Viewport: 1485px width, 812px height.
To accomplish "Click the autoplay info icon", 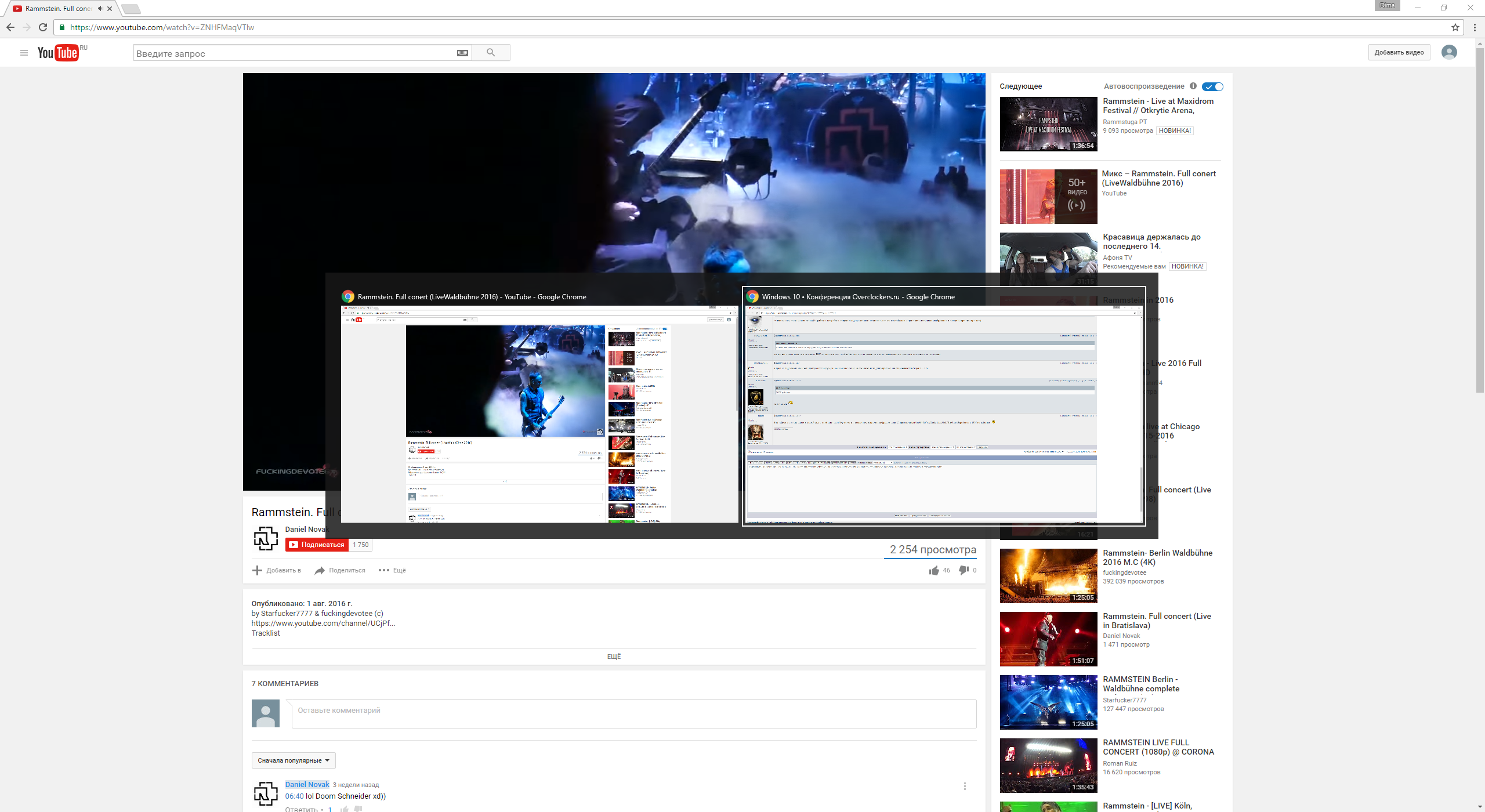I will [x=1193, y=86].
